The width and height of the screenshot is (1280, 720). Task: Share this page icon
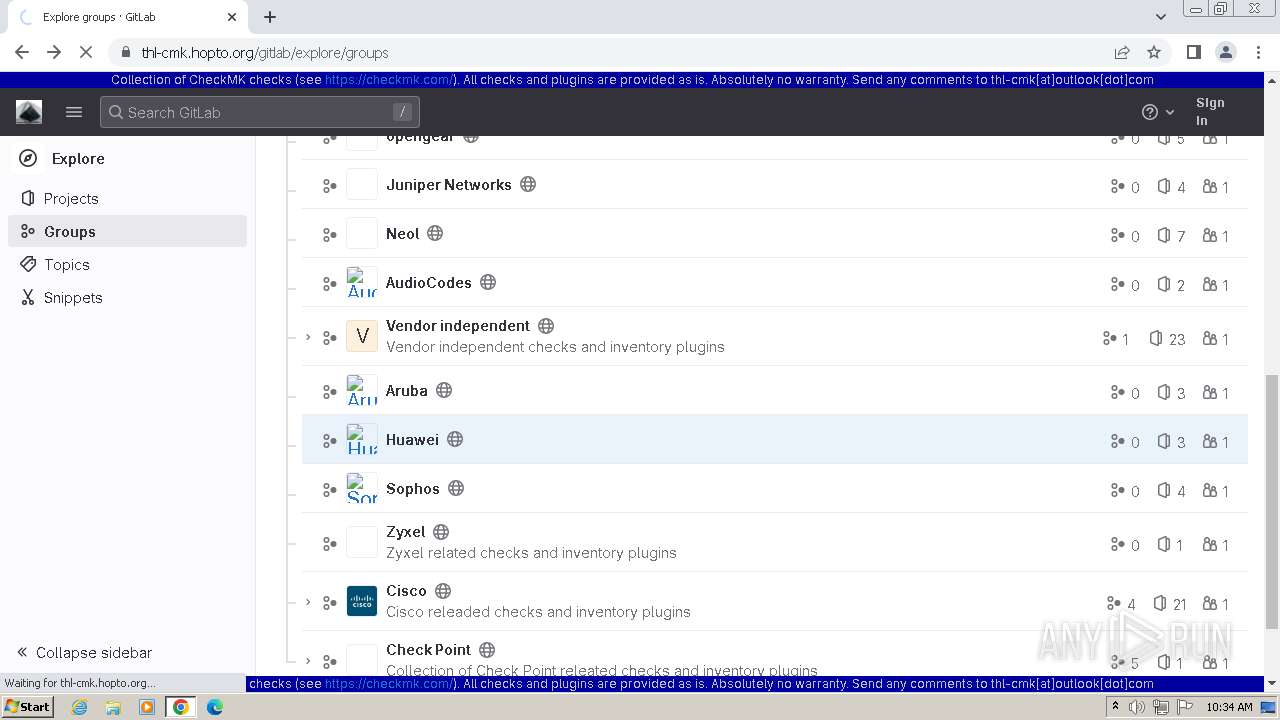click(x=1122, y=52)
